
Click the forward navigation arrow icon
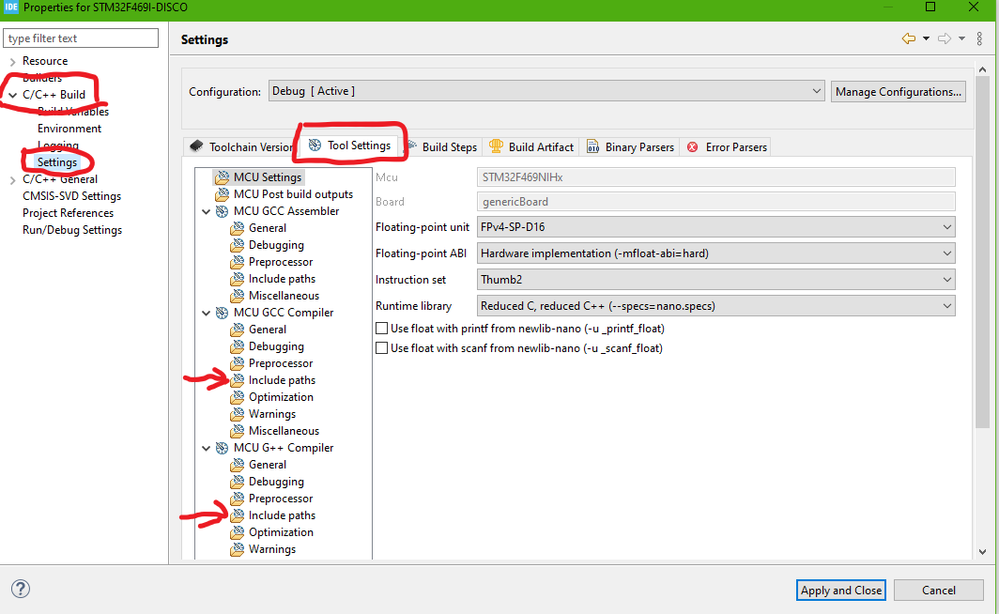coord(945,39)
